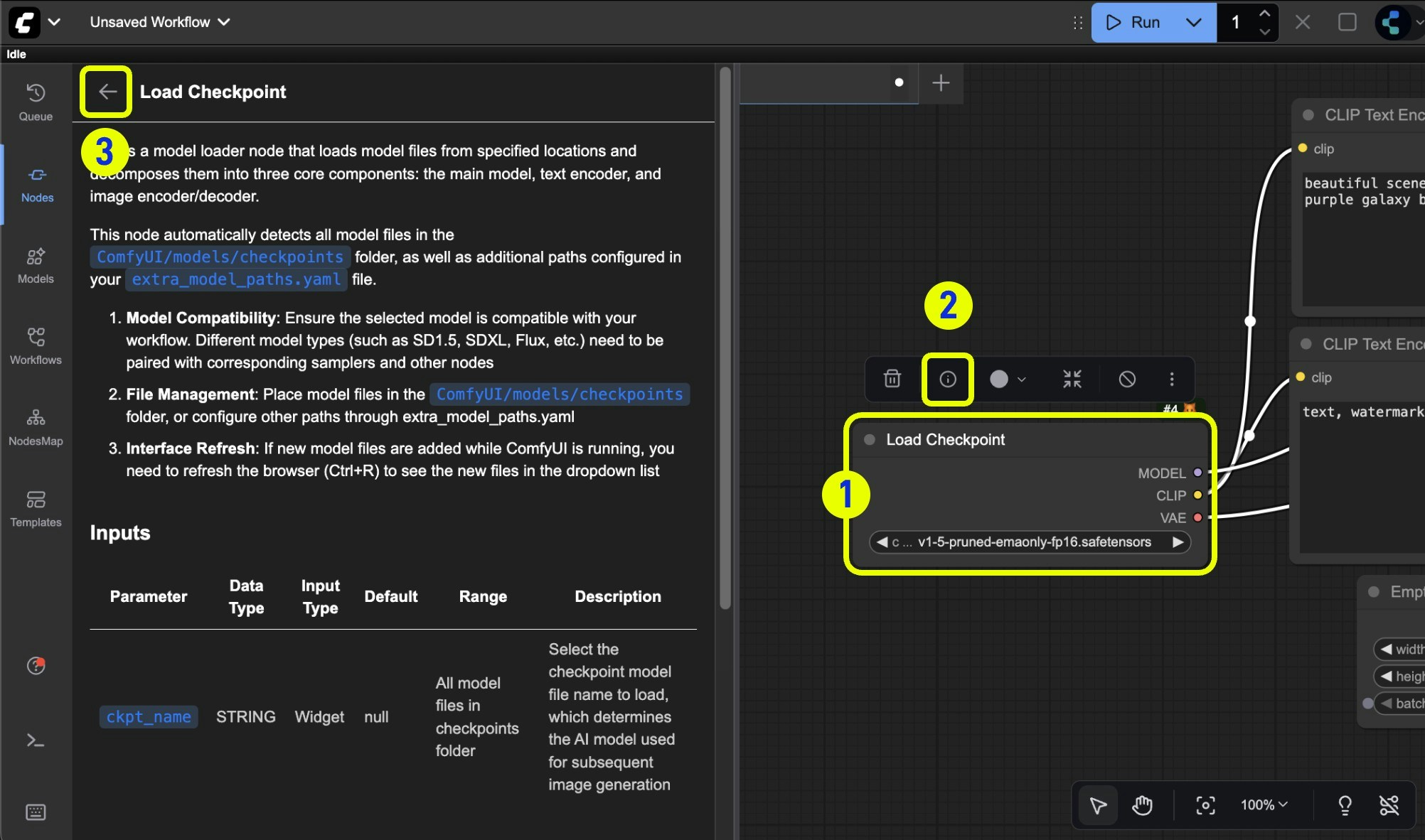Switch to the Templates sidebar tab
Viewport: 1425px width, 840px height.
[x=36, y=508]
